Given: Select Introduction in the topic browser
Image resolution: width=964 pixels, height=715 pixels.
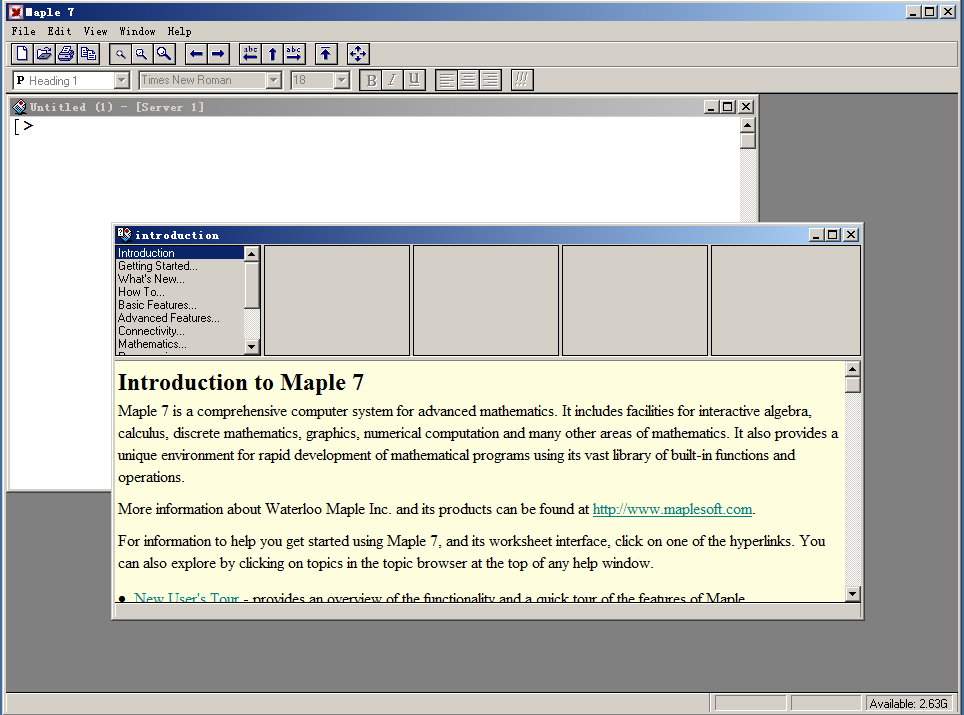Looking at the screenshot, I should point(180,253).
